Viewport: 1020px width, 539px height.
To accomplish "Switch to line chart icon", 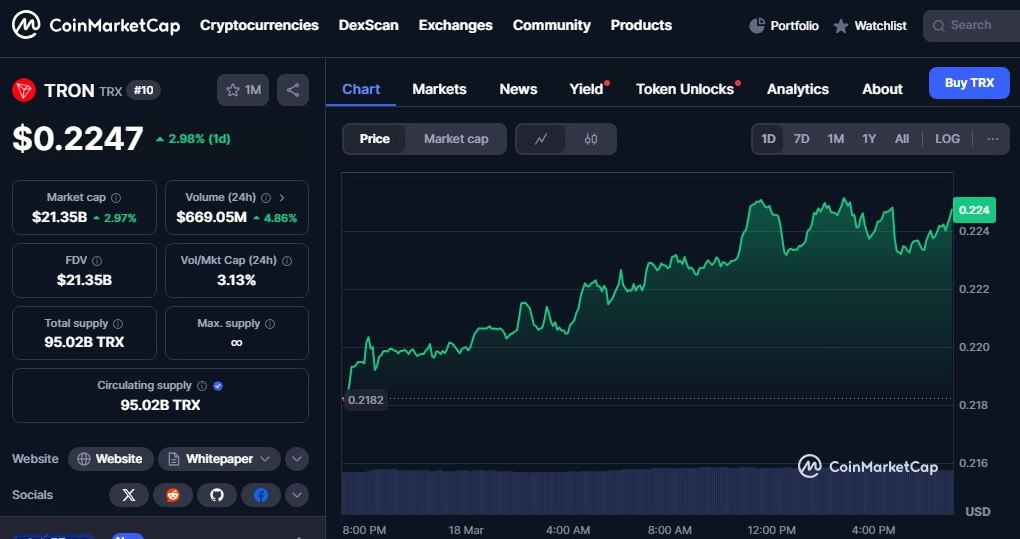I will (541, 139).
